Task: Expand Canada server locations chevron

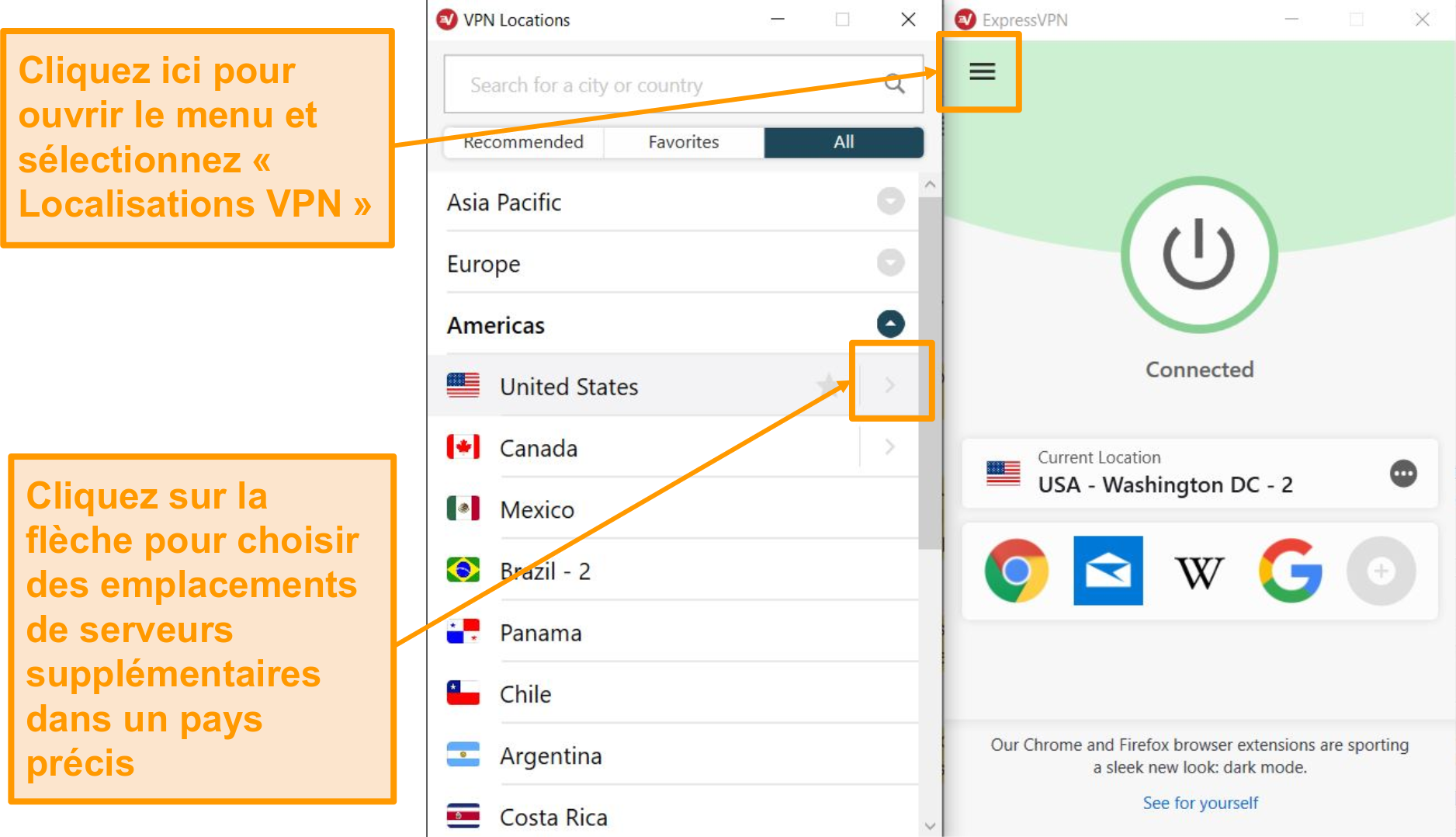Action: tap(889, 446)
